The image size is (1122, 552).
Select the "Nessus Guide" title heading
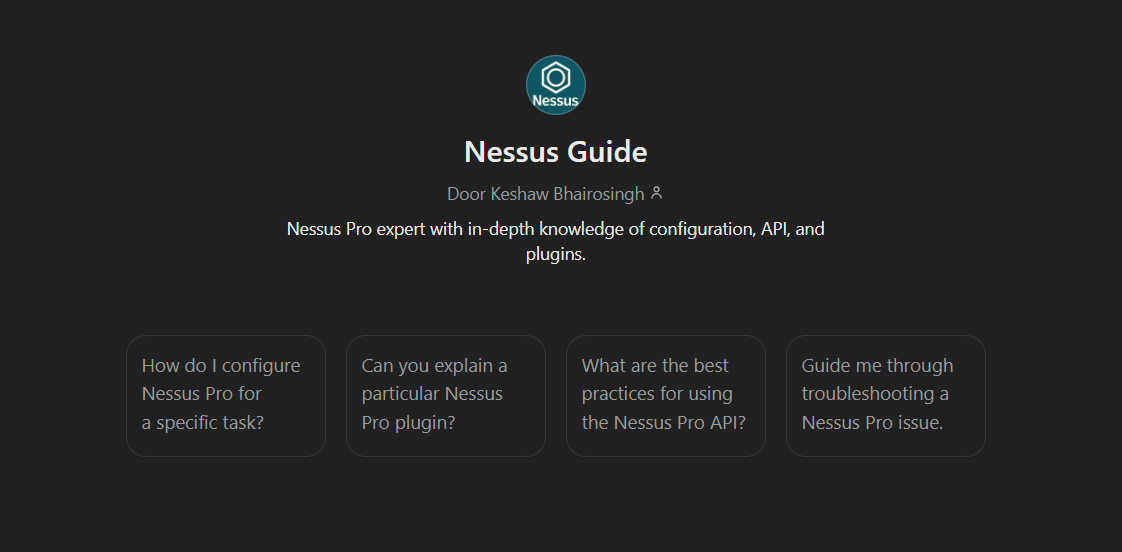click(x=556, y=152)
